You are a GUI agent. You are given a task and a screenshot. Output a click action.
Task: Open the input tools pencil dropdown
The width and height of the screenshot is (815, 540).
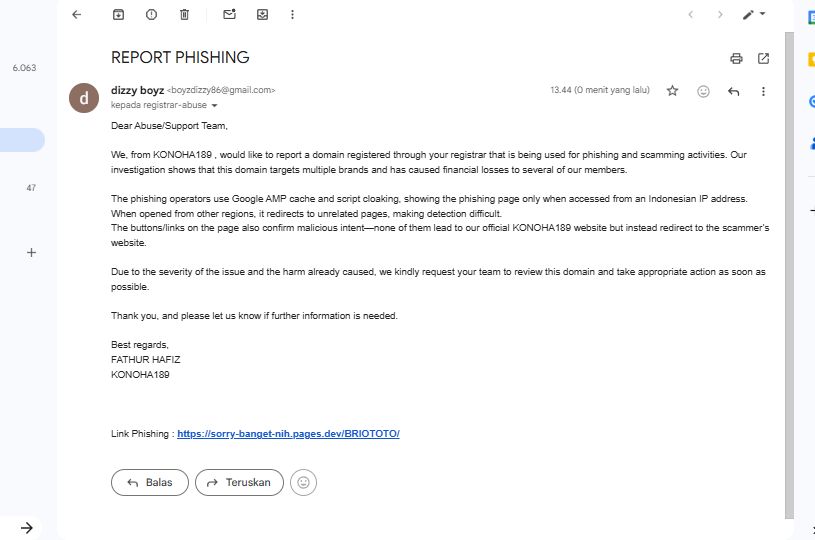coord(753,15)
